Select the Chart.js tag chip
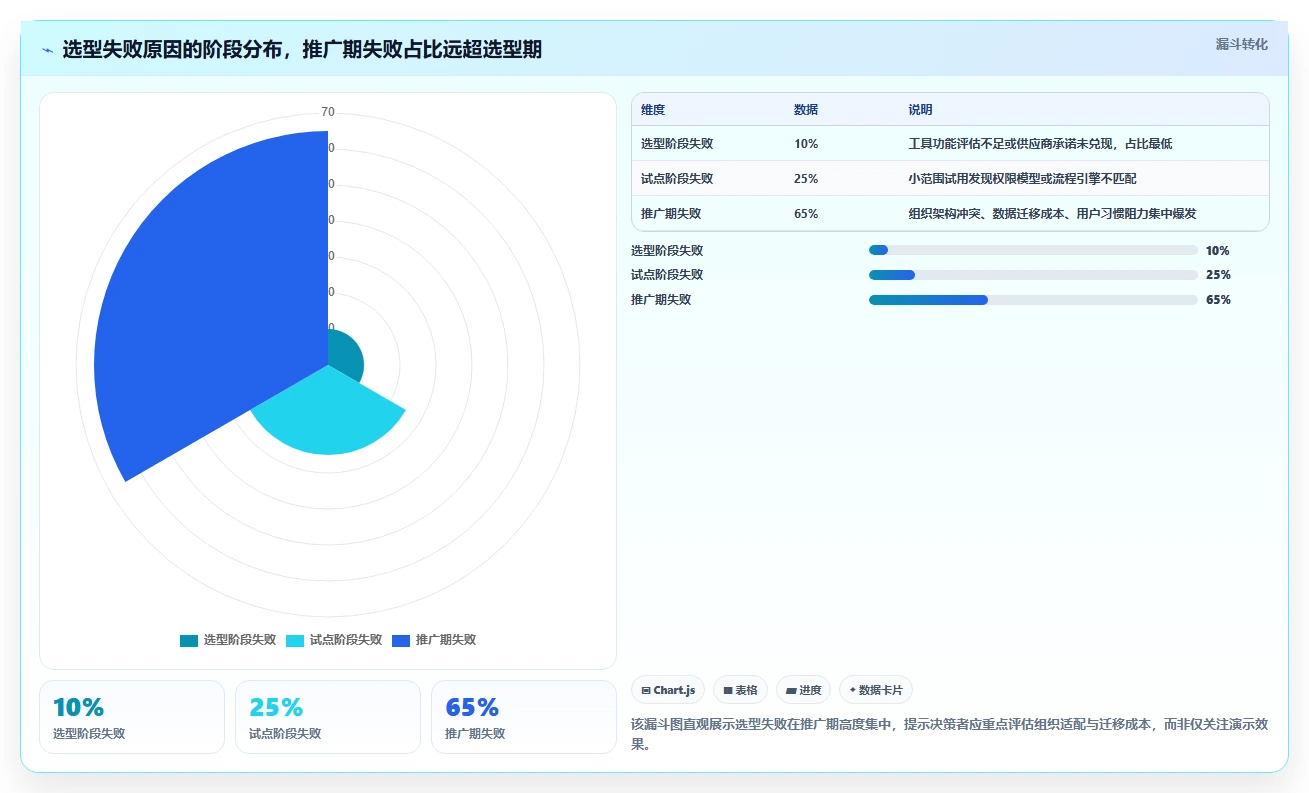 click(x=668, y=690)
